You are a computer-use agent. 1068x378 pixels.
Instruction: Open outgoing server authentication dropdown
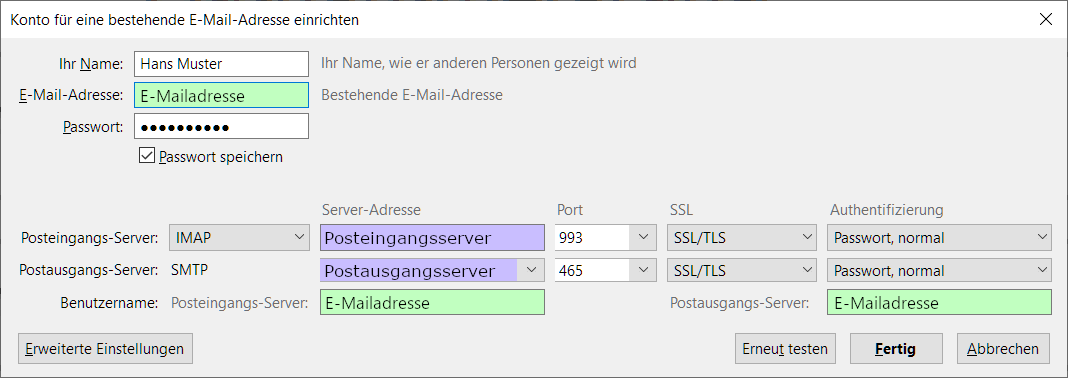coord(939,270)
